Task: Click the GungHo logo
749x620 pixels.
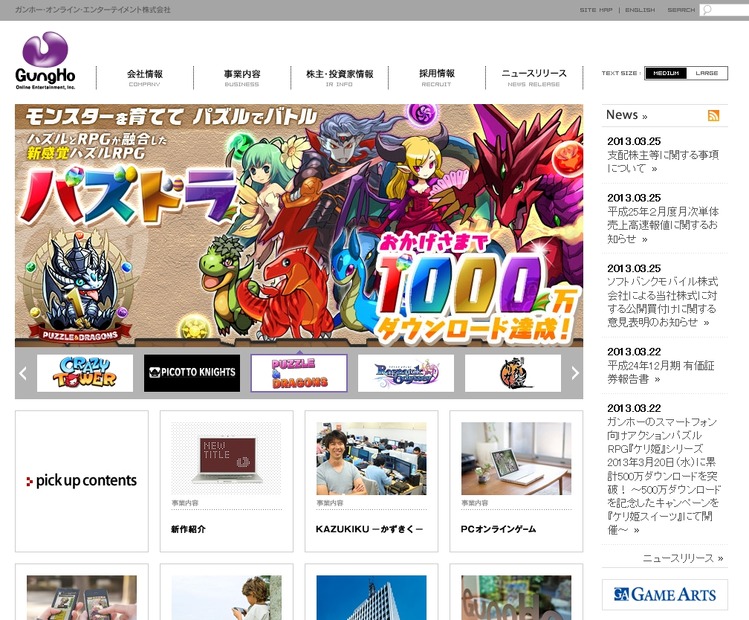Action: (x=45, y=60)
